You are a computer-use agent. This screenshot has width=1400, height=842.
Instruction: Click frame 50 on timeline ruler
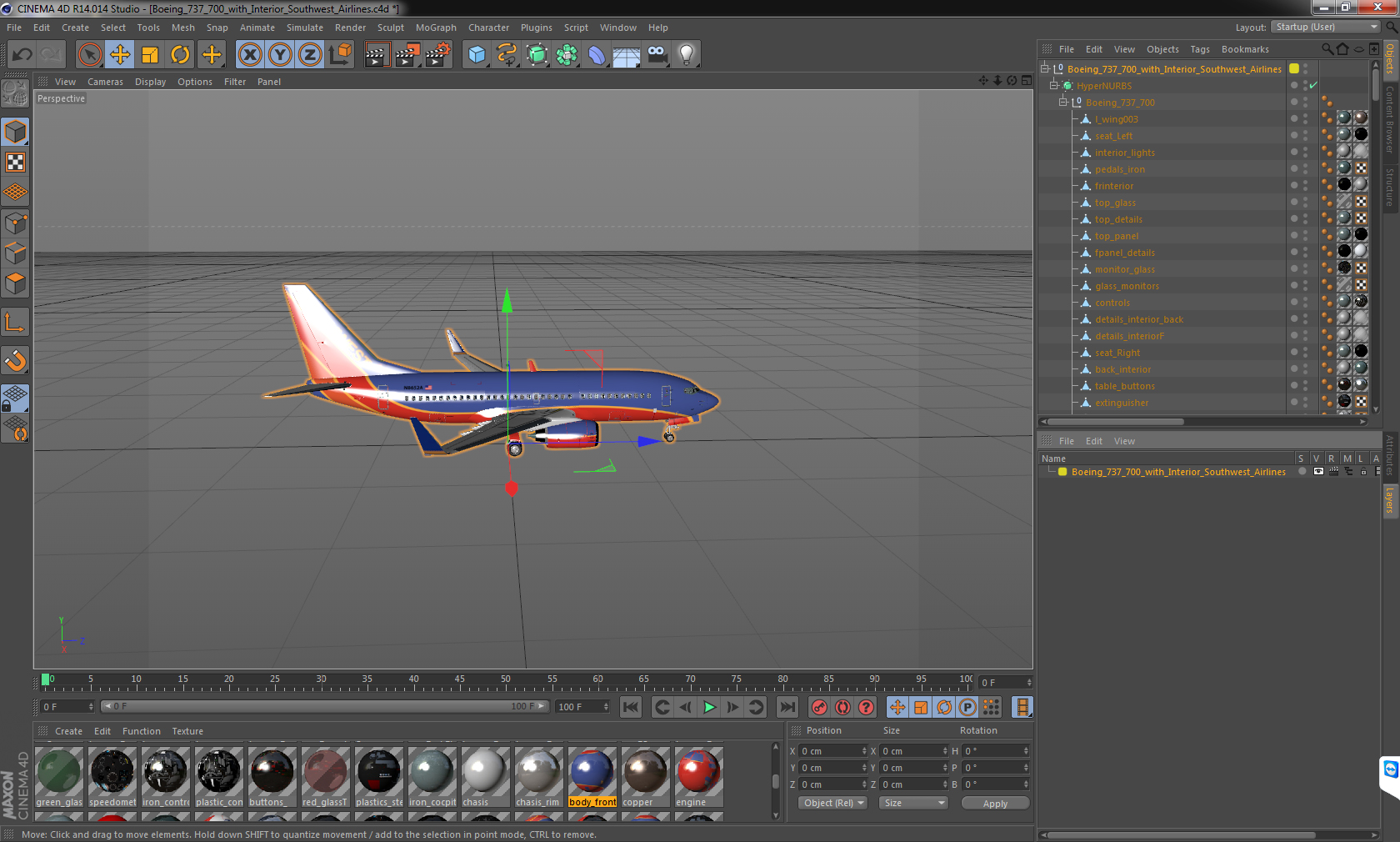(506, 681)
